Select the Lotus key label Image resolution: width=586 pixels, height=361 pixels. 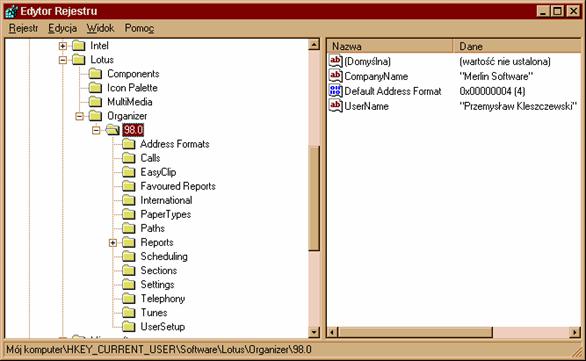coord(102,60)
